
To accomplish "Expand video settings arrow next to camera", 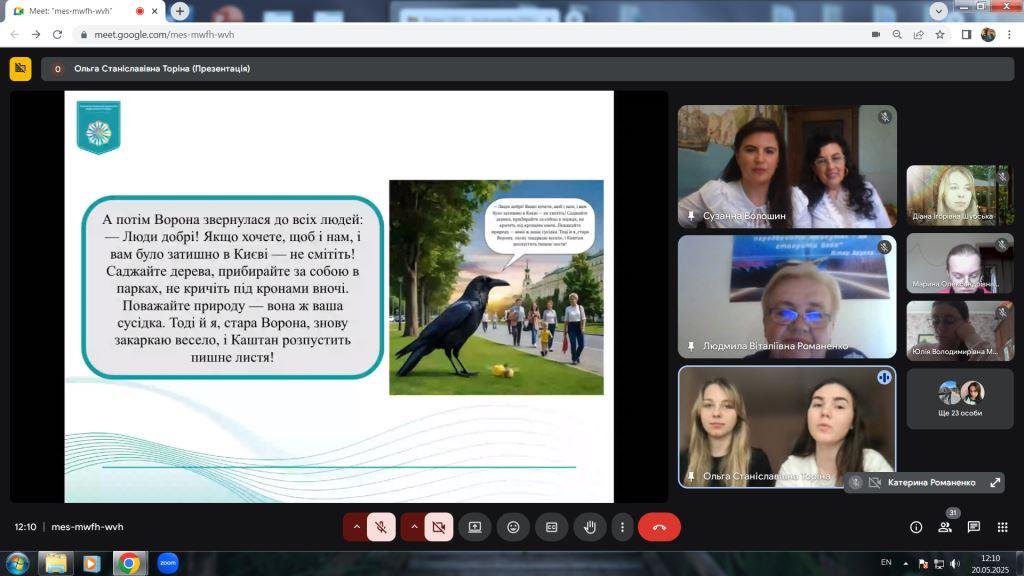I will (x=413, y=527).
